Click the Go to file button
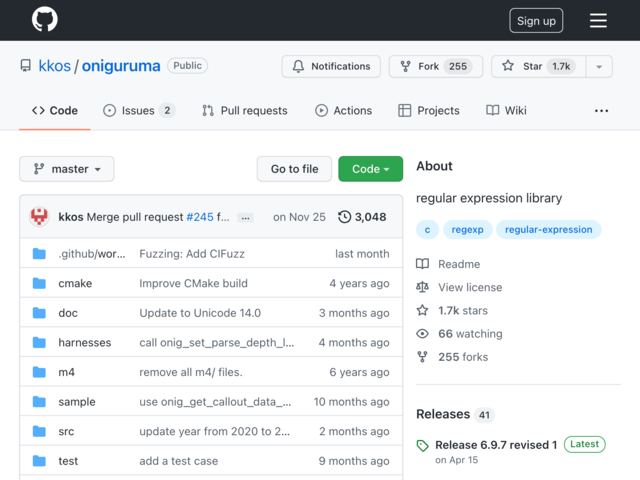Screen dimensions: 640x480 (294, 169)
